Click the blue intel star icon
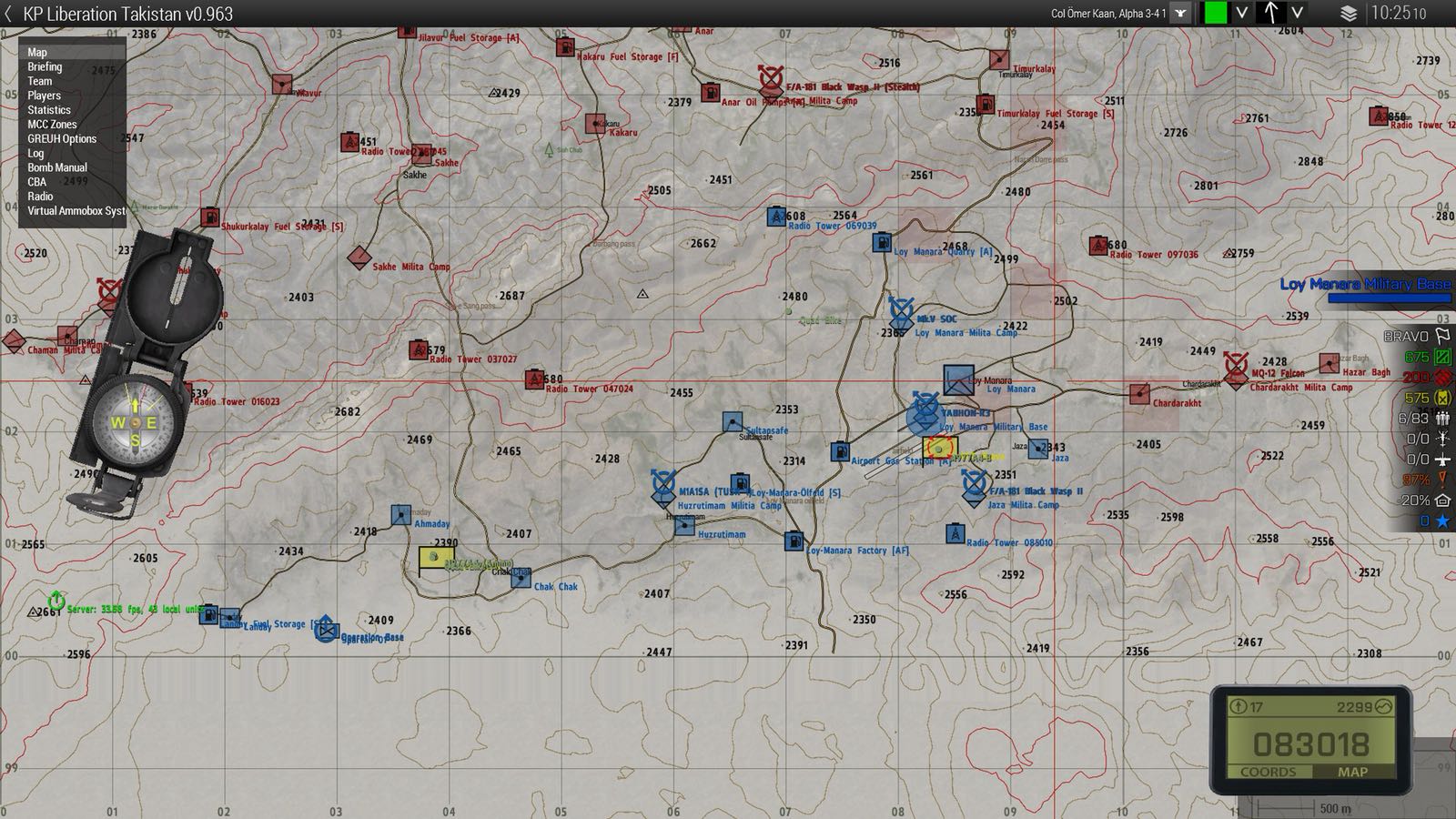Image resolution: width=1456 pixels, height=819 pixels. pos(1442,521)
